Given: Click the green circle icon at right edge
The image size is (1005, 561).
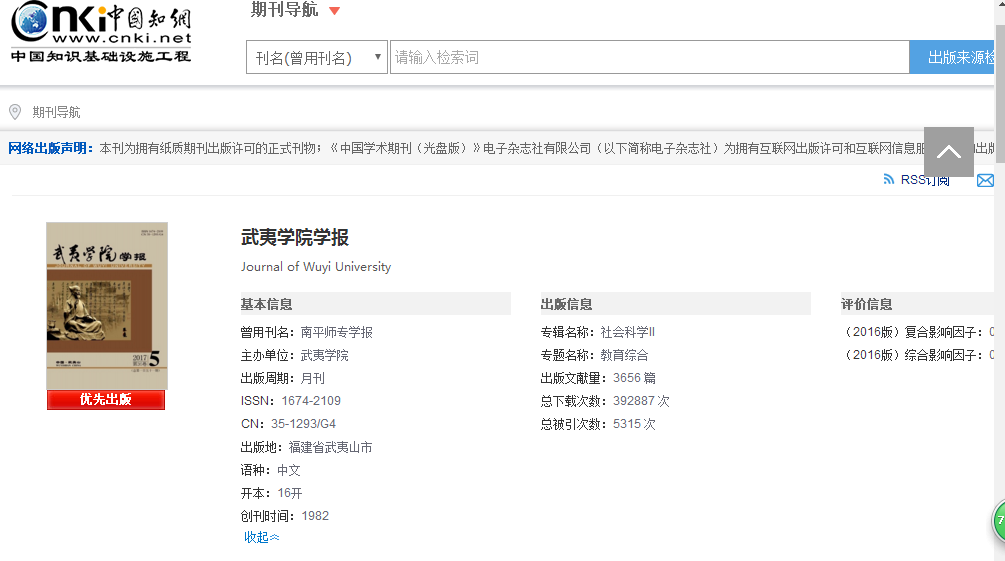Looking at the screenshot, I should (999, 522).
